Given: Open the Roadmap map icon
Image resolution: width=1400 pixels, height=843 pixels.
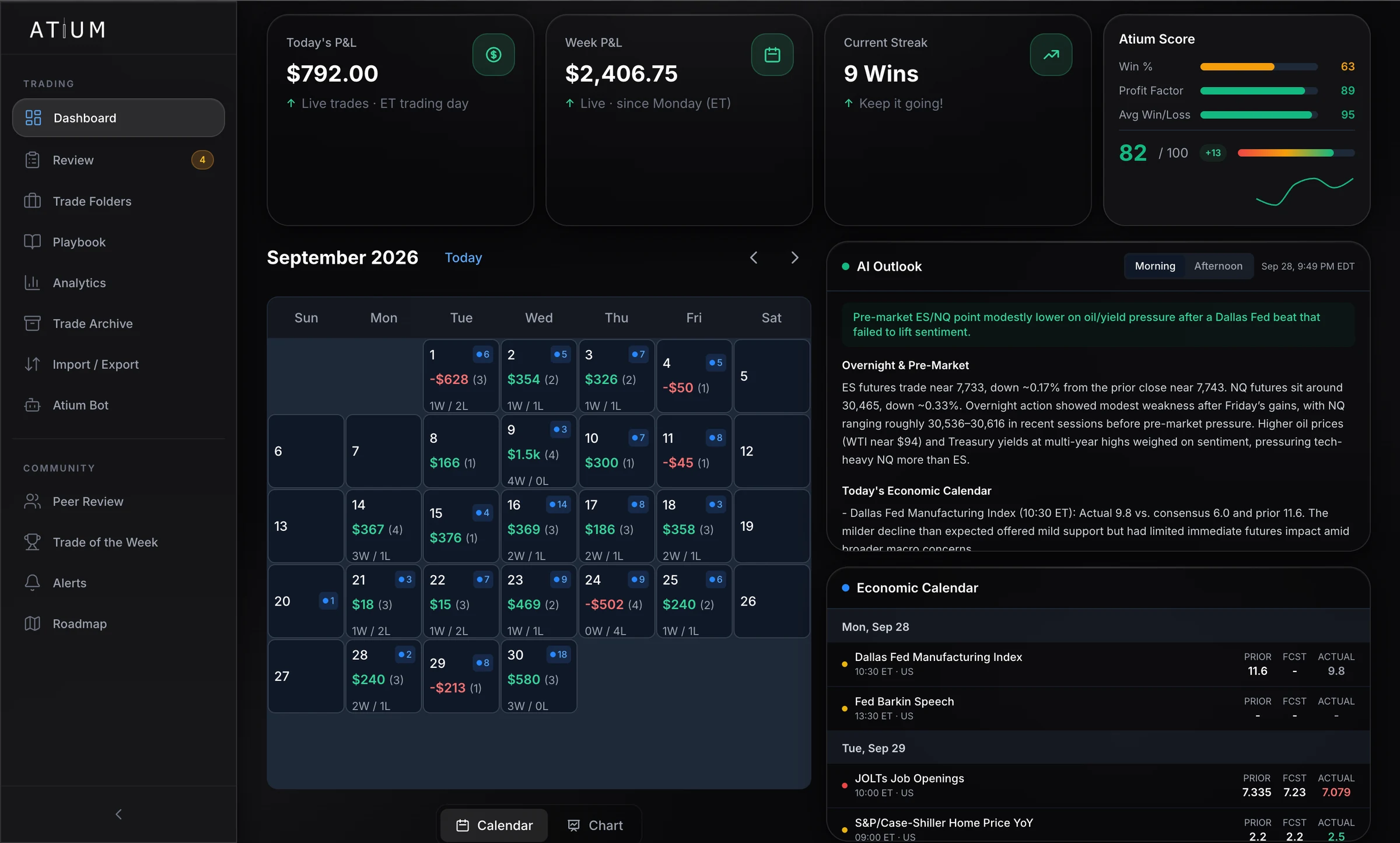Looking at the screenshot, I should click(x=33, y=624).
